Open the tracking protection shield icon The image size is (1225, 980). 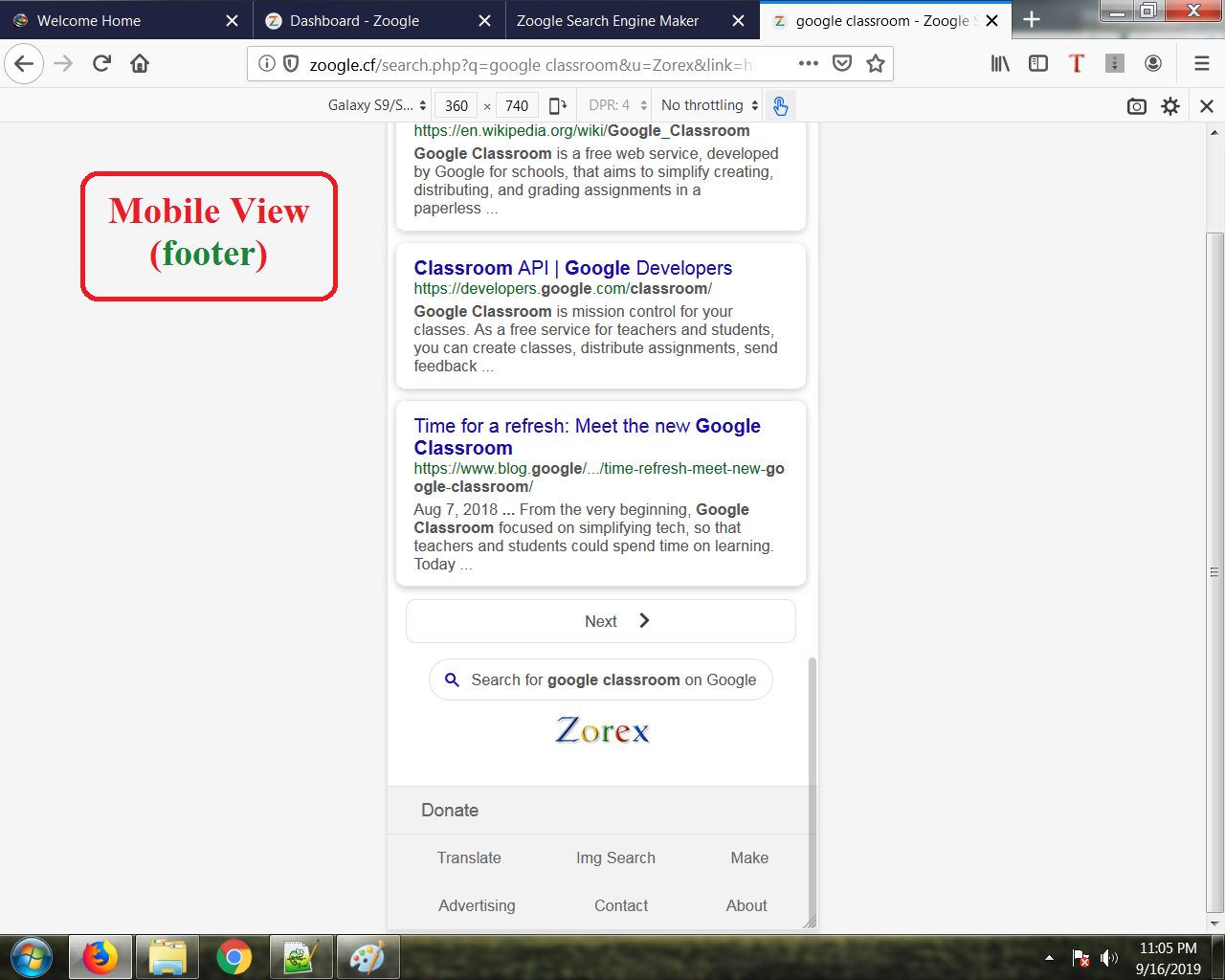pos(291,64)
